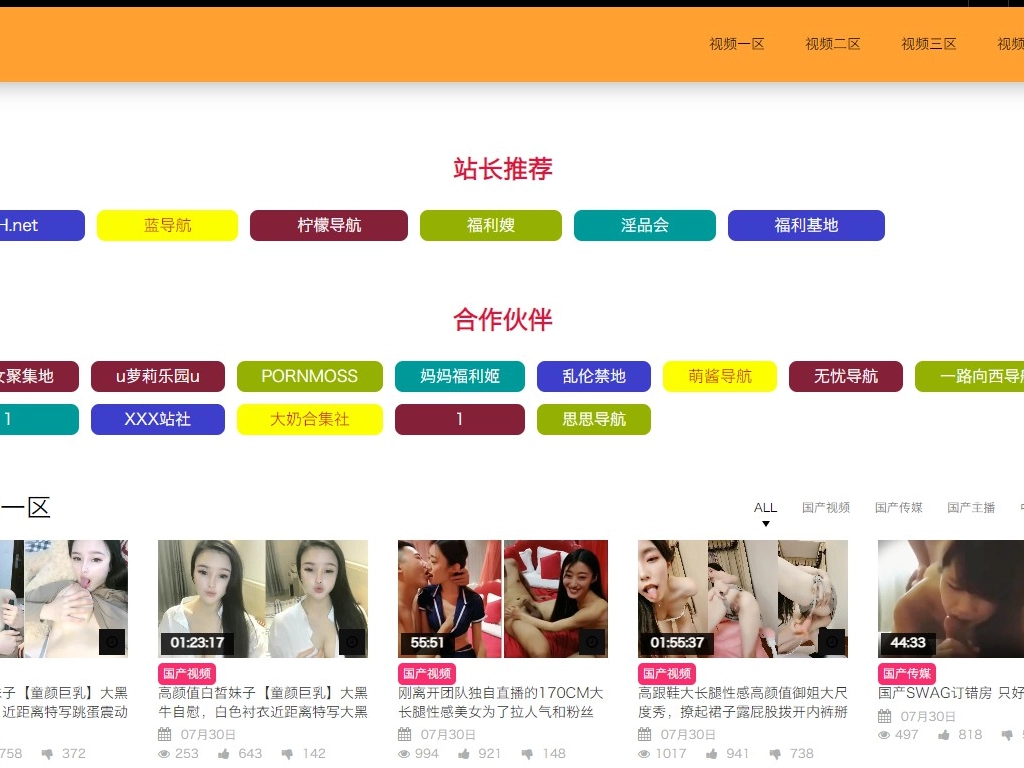The width and height of the screenshot is (1024, 768).
Task: Open the 视频一区 navigation tab
Action: 737,44
